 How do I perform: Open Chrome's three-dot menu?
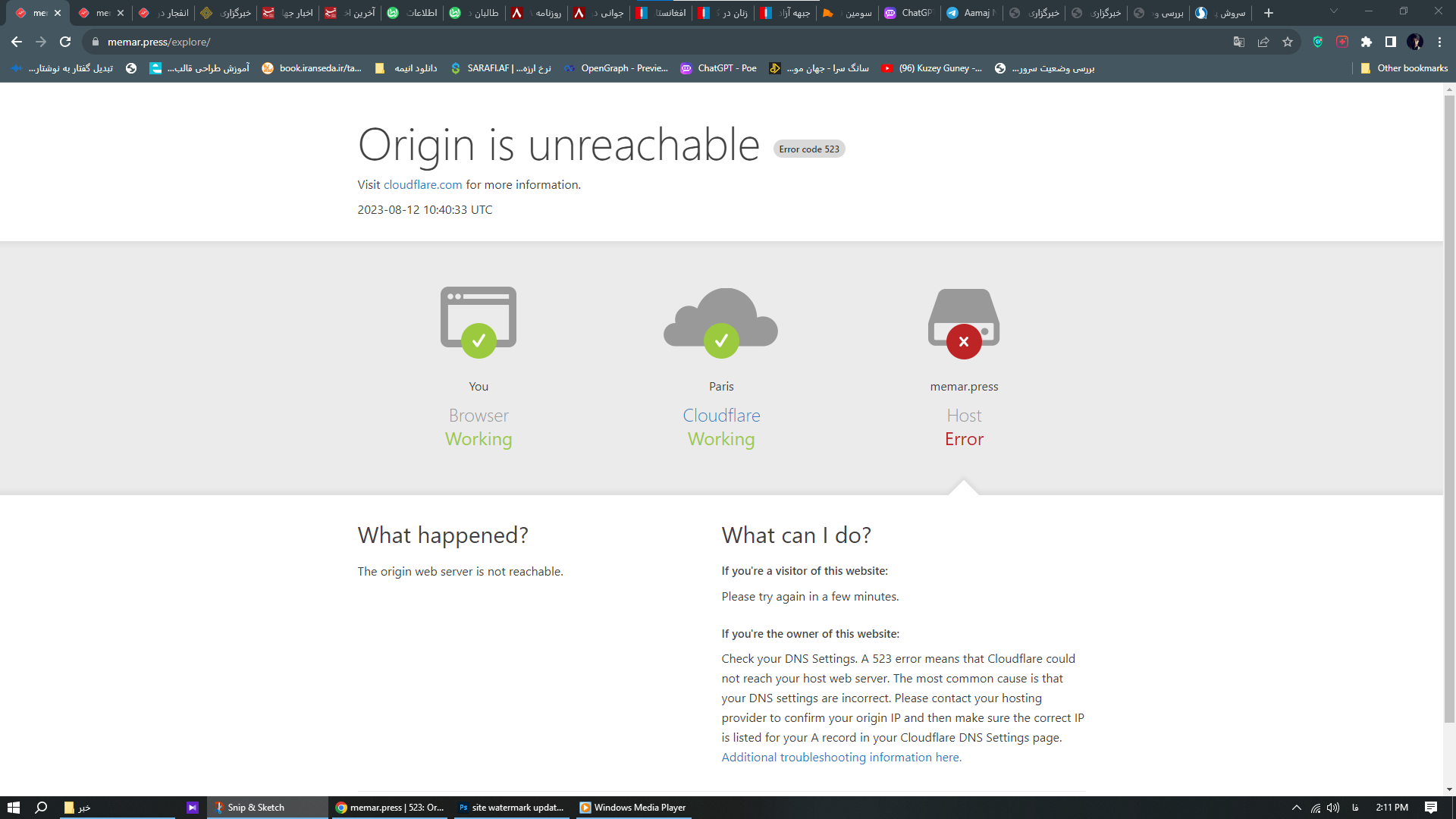[x=1439, y=42]
